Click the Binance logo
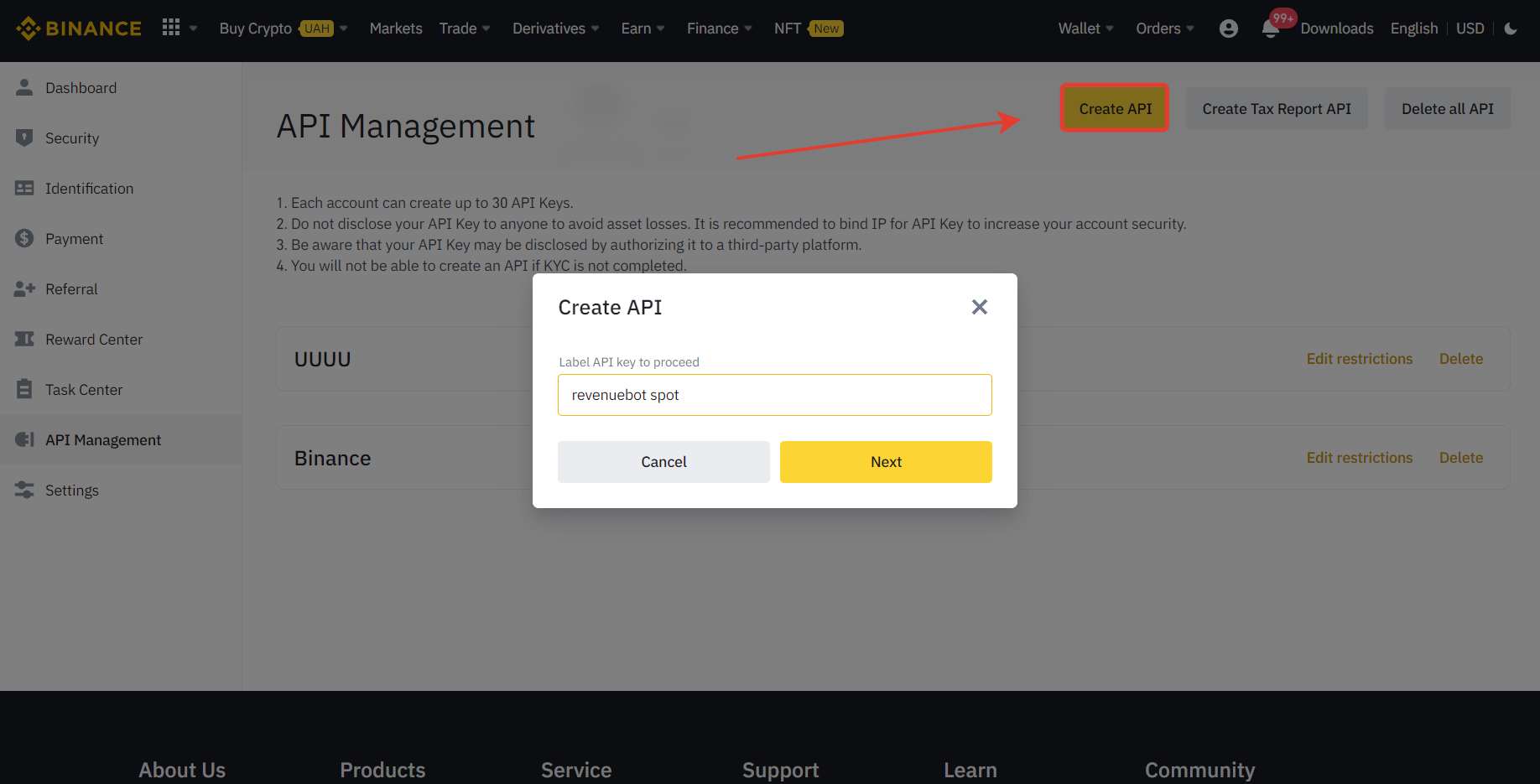 (79, 29)
